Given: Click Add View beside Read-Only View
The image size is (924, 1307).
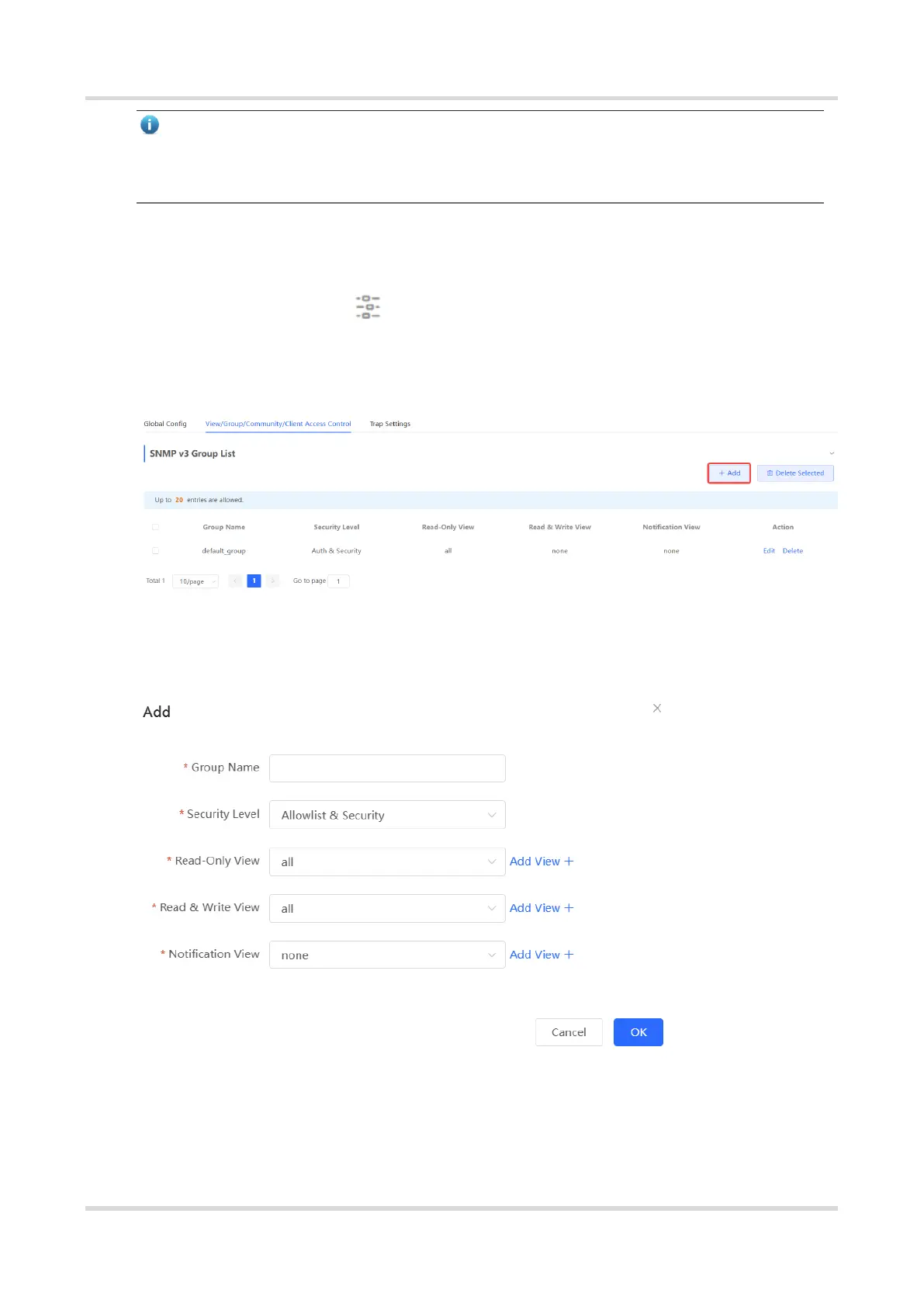Looking at the screenshot, I should 542,862.
